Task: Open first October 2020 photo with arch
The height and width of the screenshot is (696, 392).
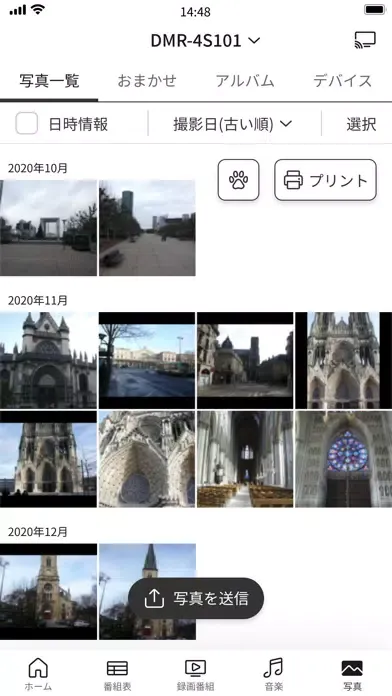Action: (48, 228)
